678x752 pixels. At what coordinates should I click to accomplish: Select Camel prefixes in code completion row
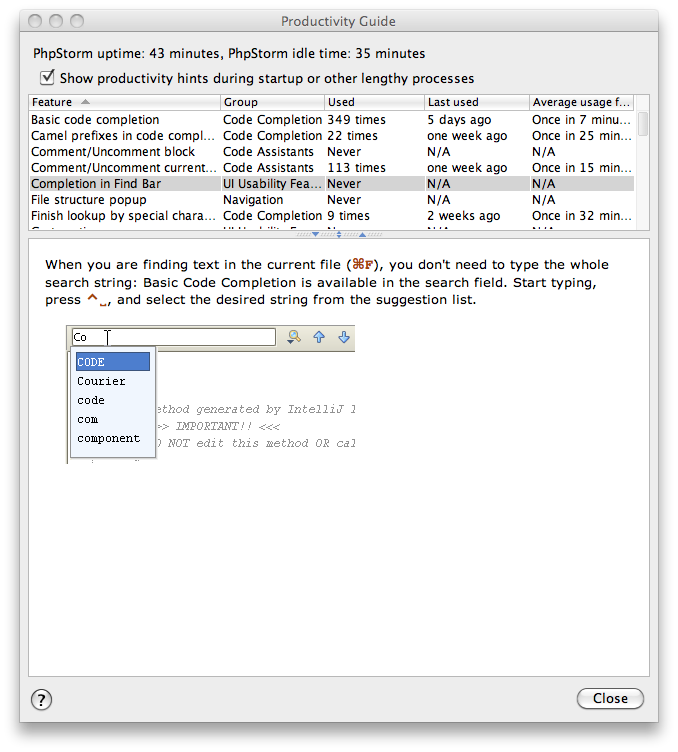(x=331, y=136)
